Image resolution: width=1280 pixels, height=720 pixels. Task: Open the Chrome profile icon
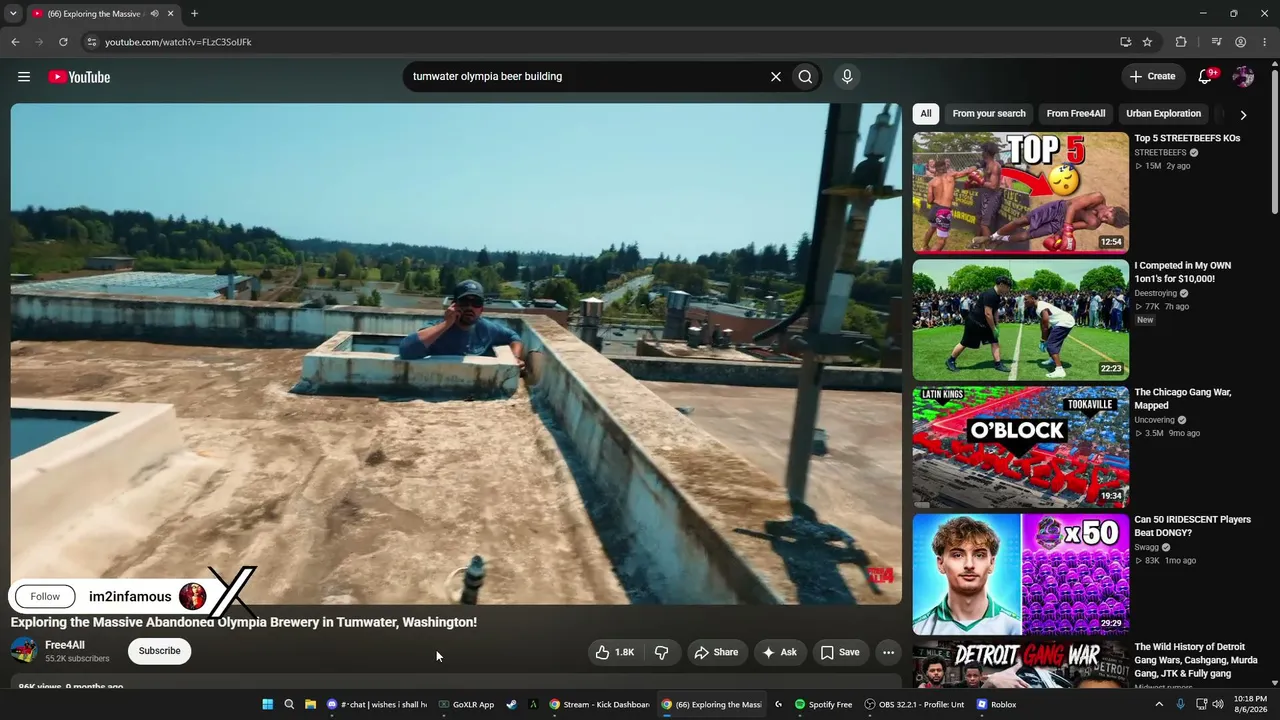(1240, 42)
